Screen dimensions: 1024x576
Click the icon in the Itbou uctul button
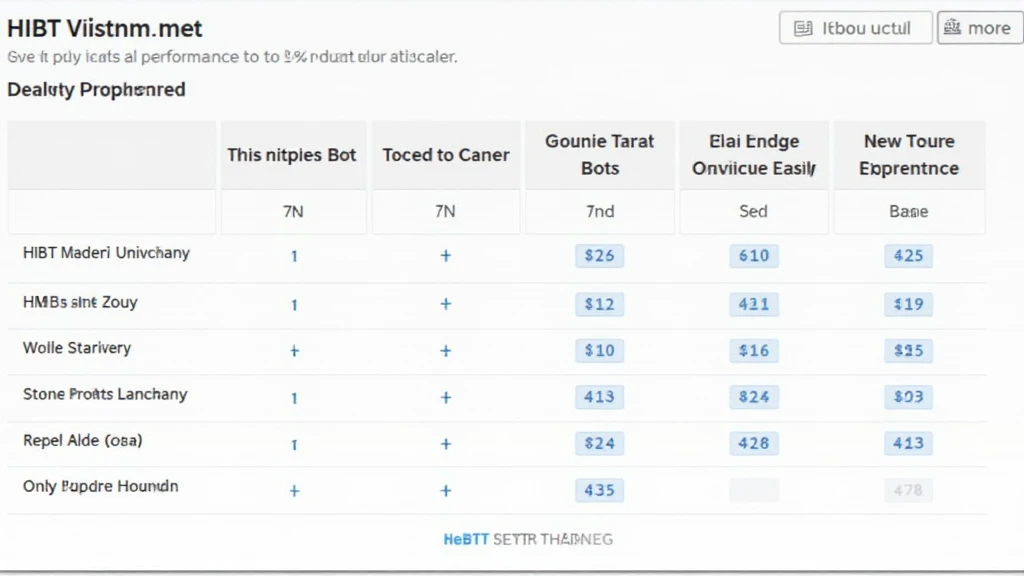click(x=803, y=28)
